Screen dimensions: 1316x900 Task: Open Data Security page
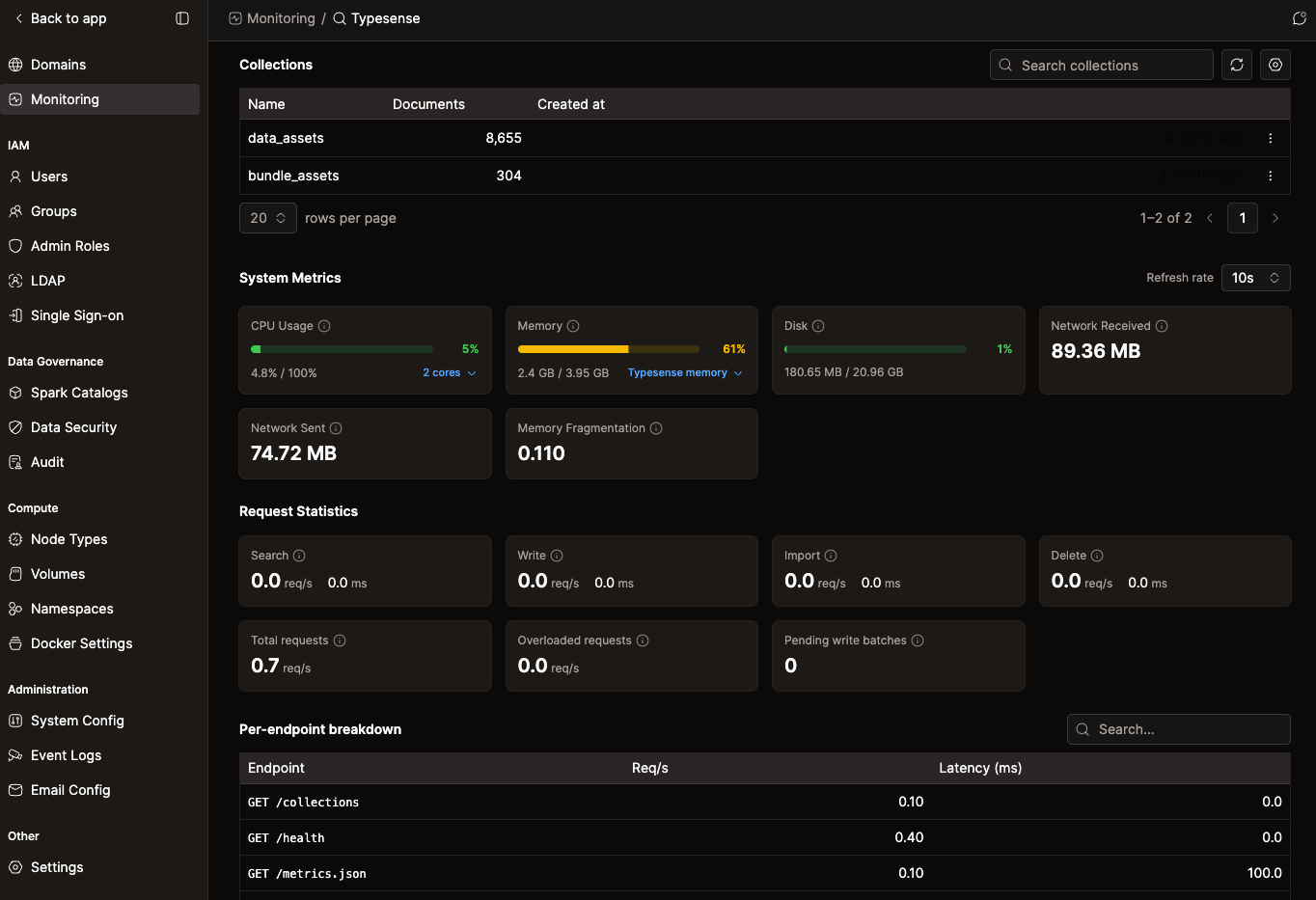click(100, 427)
